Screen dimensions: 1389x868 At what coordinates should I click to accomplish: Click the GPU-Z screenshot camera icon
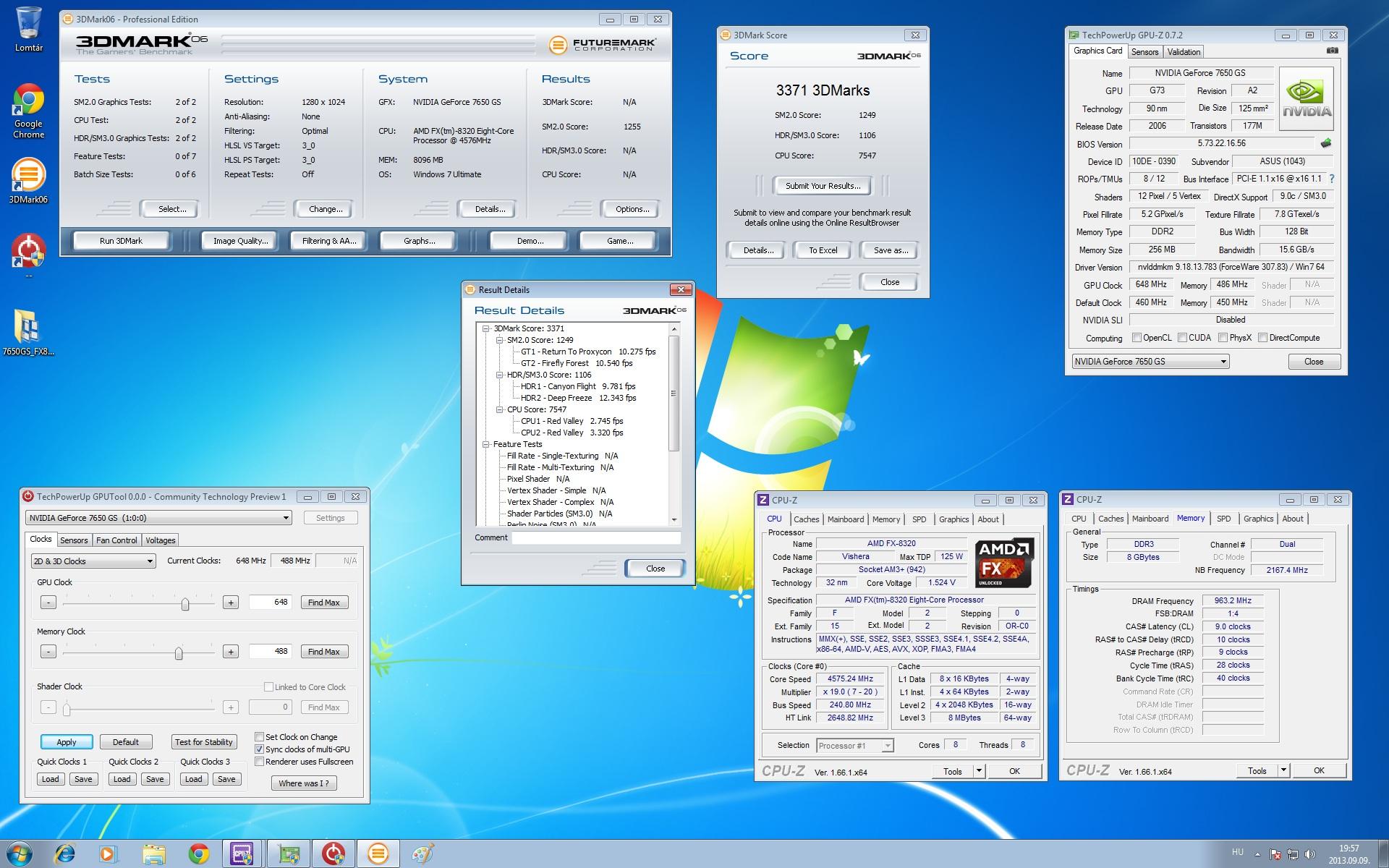pyautogui.click(x=1332, y=51)
